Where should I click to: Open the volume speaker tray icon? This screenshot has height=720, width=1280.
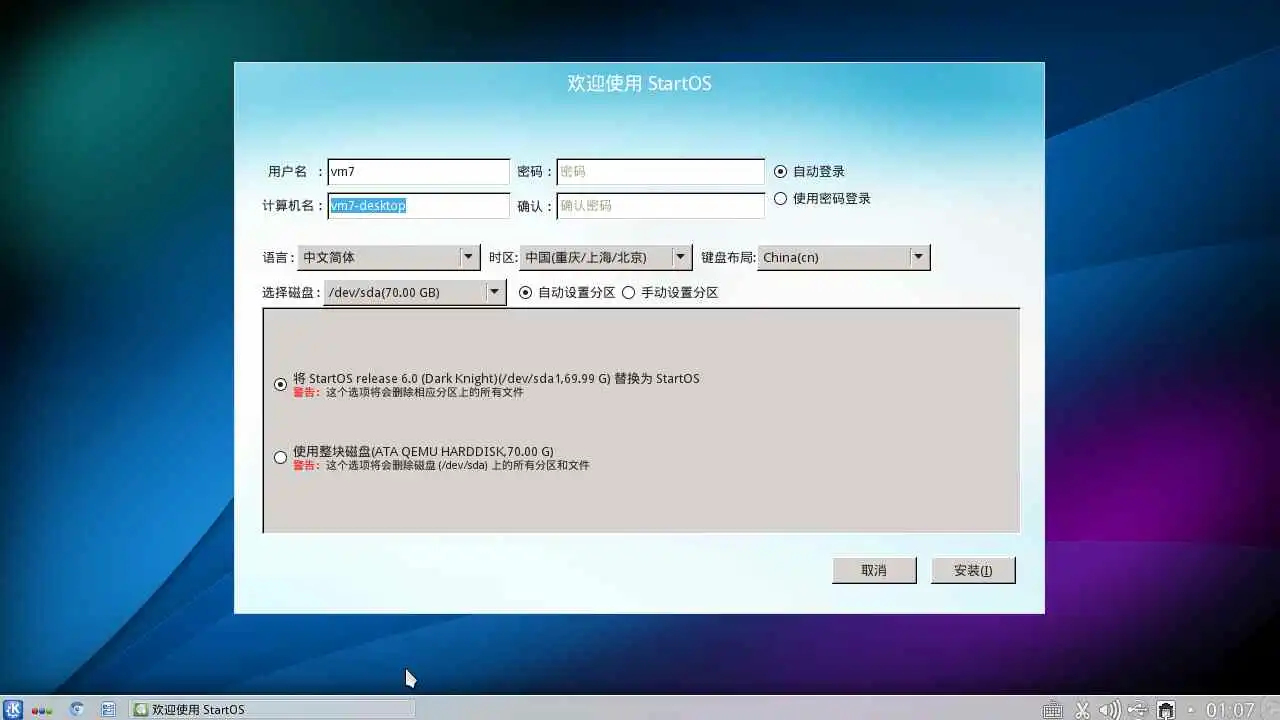(1109, 710)
